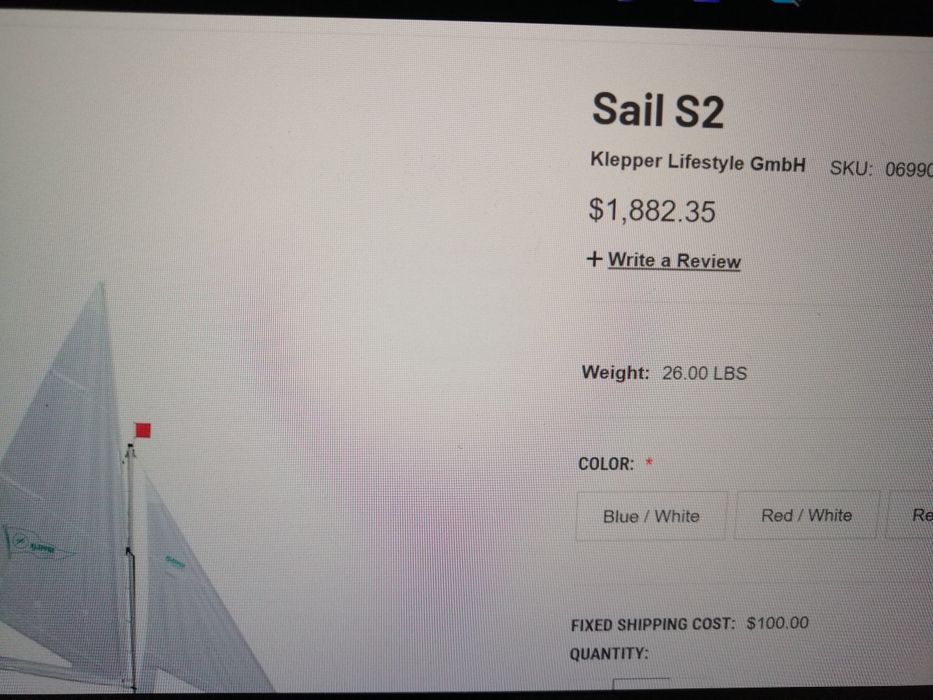Click the red required asterisk near COLOR
The width and height of the screenshot is (933, 700).
click(649, 462)
